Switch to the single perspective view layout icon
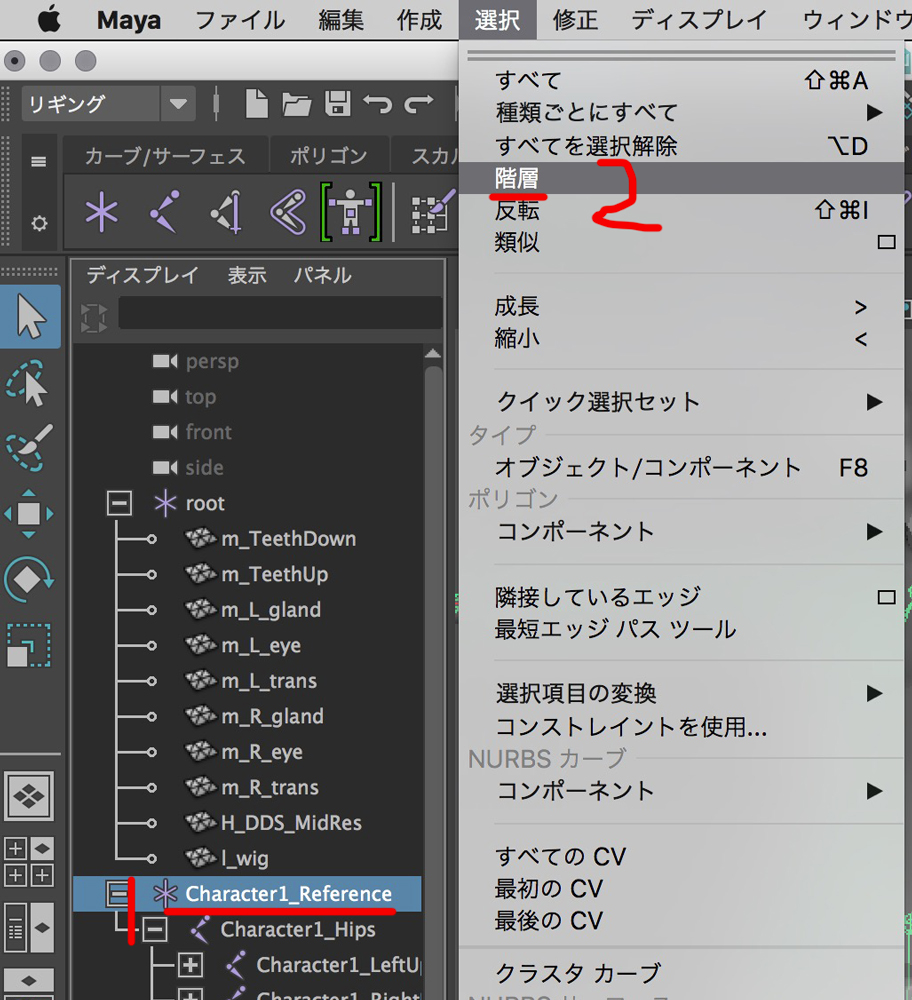This screenshot has width=912, height=1000. pyautogui.click(x=29, y=796)
